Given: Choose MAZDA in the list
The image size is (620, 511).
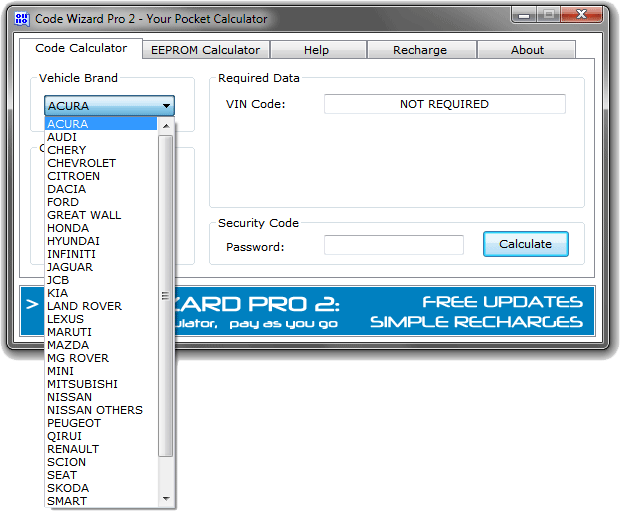Looking at the screenshot, I should [101, 345].
